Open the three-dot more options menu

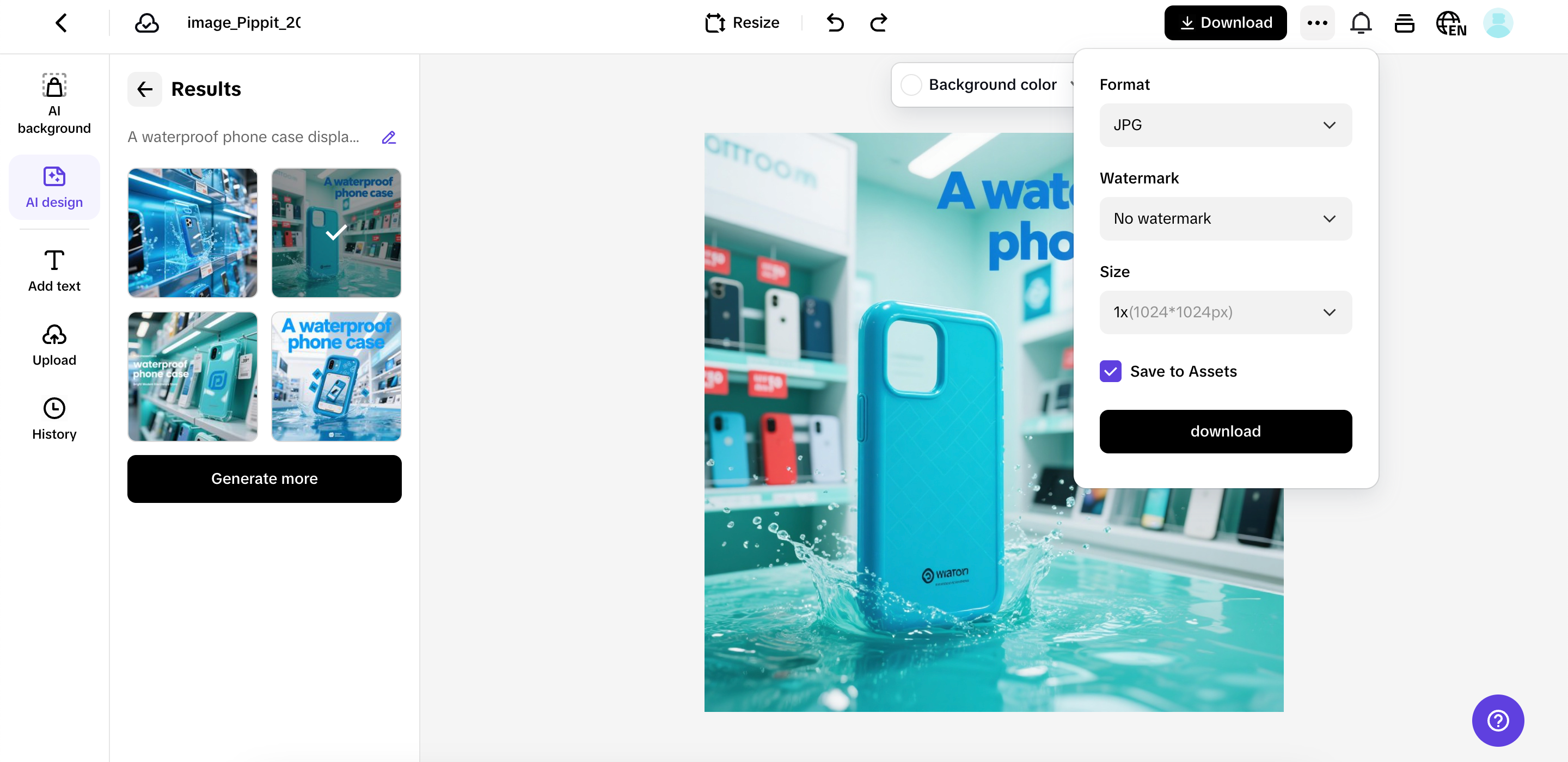(x=1317, y=23)
